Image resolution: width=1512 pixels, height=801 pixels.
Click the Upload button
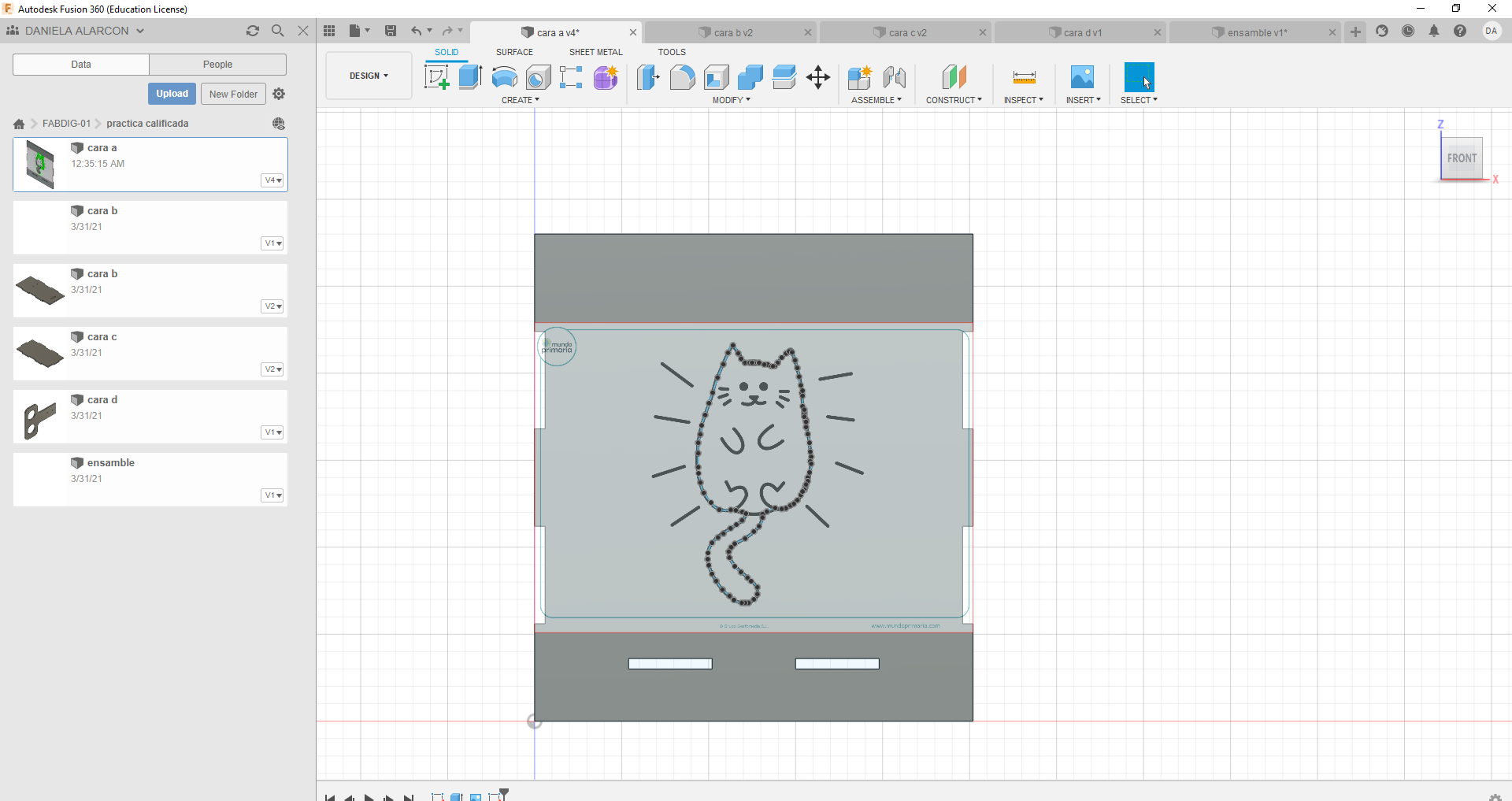172,94
